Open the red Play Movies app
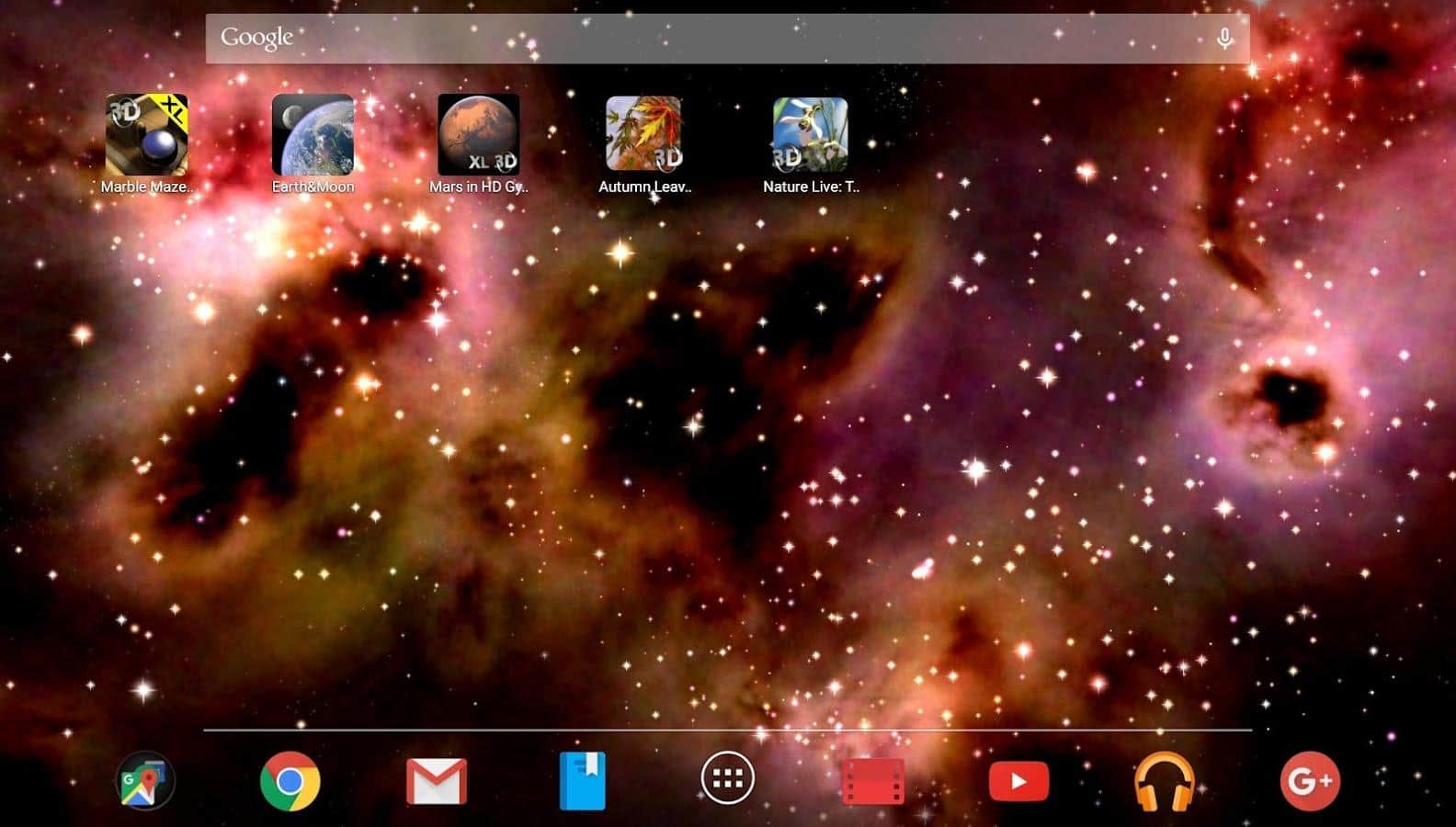 tap(873, 781)
